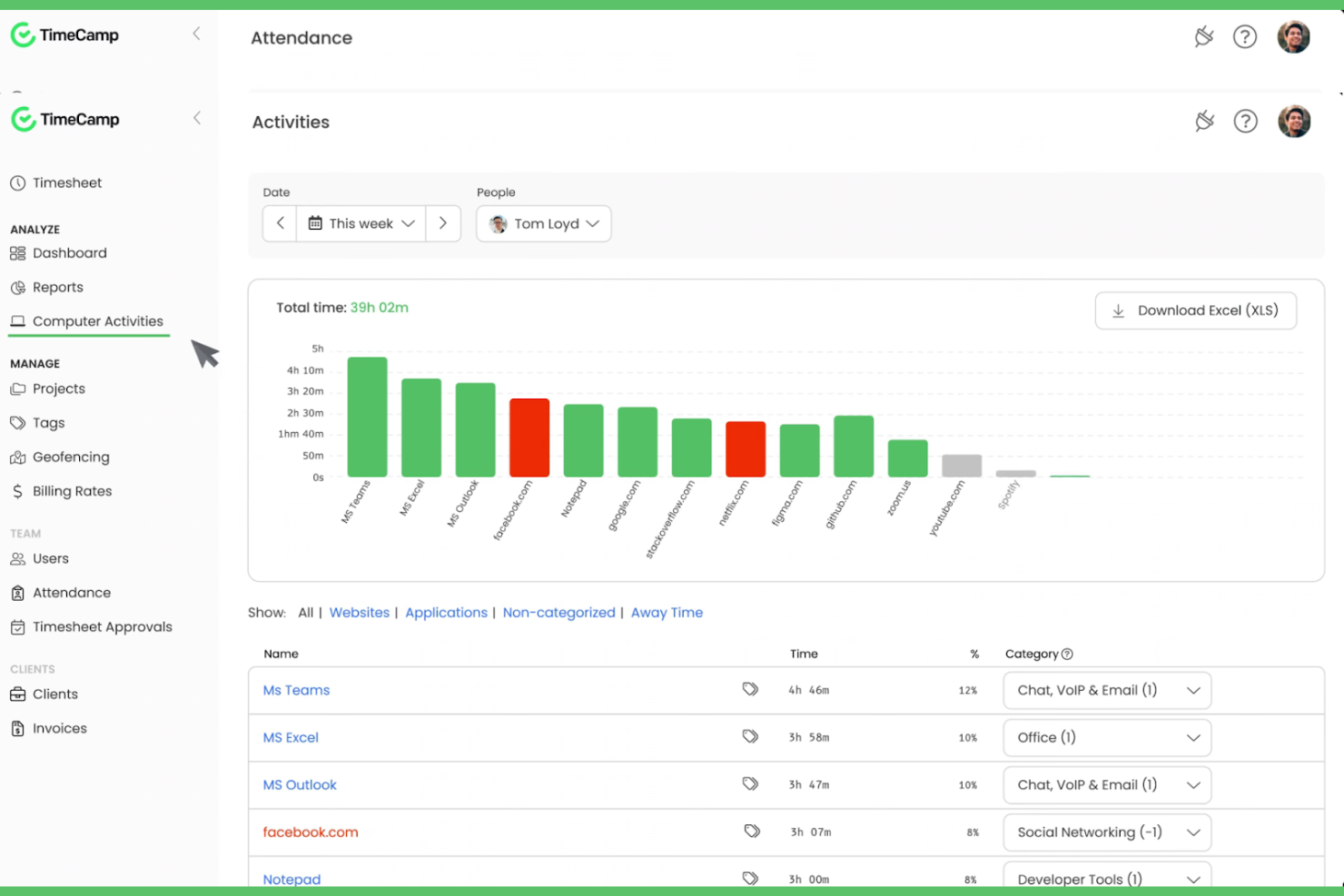
Task: Open Billing Rates settings
Action: 72,491
